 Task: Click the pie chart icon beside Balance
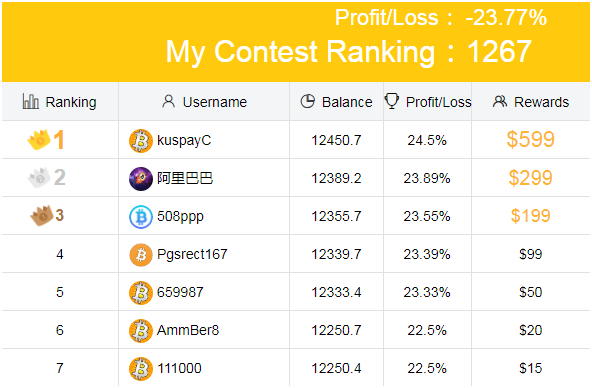pyautogui.click(x=308, y=101)
